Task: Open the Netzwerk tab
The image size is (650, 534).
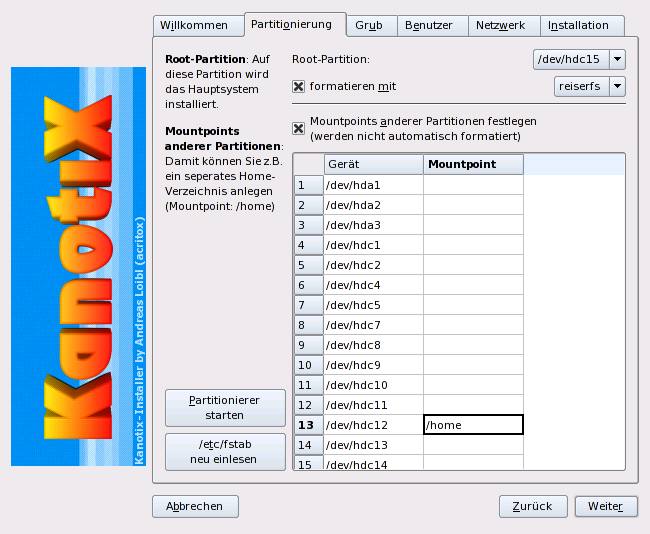Action: click(x=504, y=26)
